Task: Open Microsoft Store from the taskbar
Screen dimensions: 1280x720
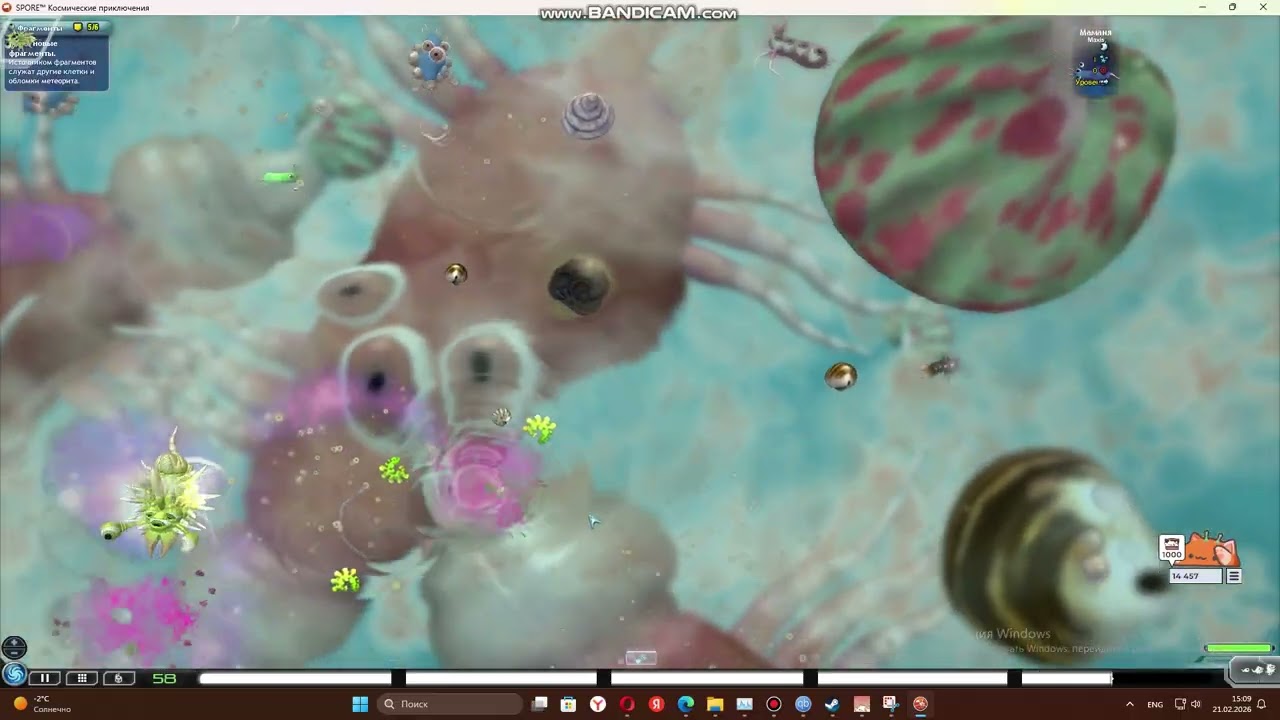Action: click(569, 704)
